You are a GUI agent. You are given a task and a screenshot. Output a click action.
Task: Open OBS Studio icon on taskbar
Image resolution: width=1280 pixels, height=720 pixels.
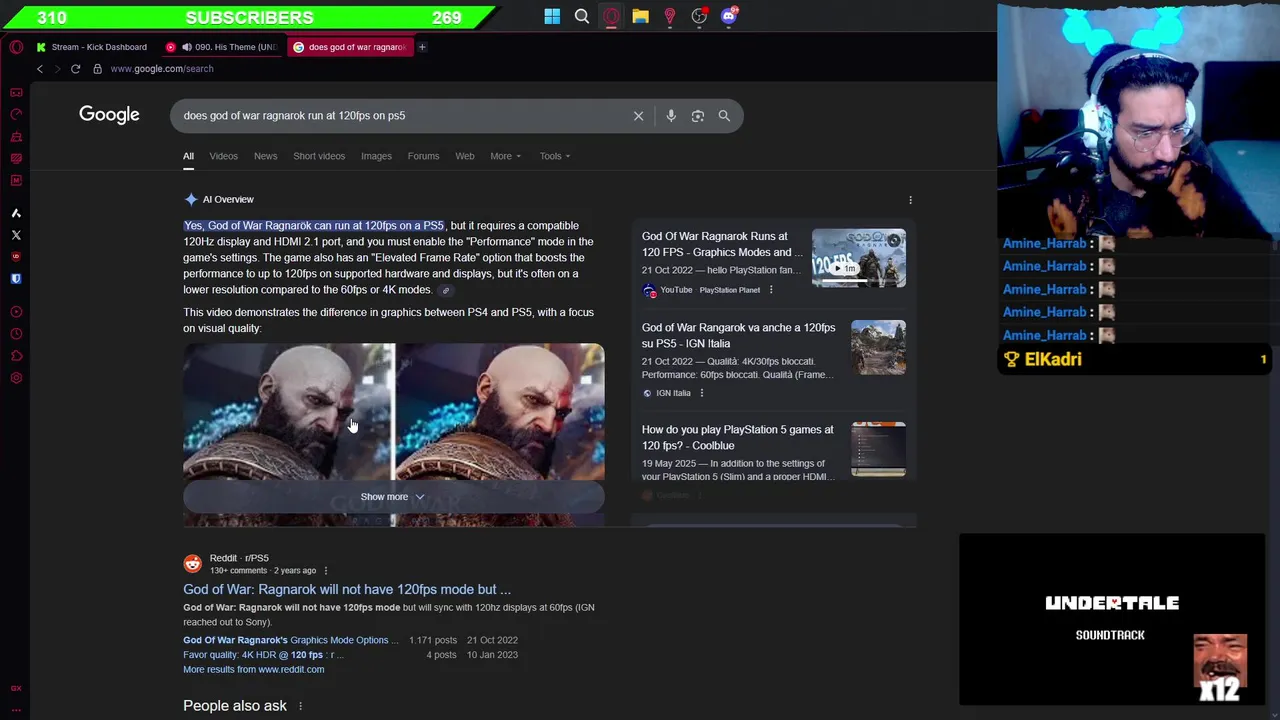tap(699, 16)
